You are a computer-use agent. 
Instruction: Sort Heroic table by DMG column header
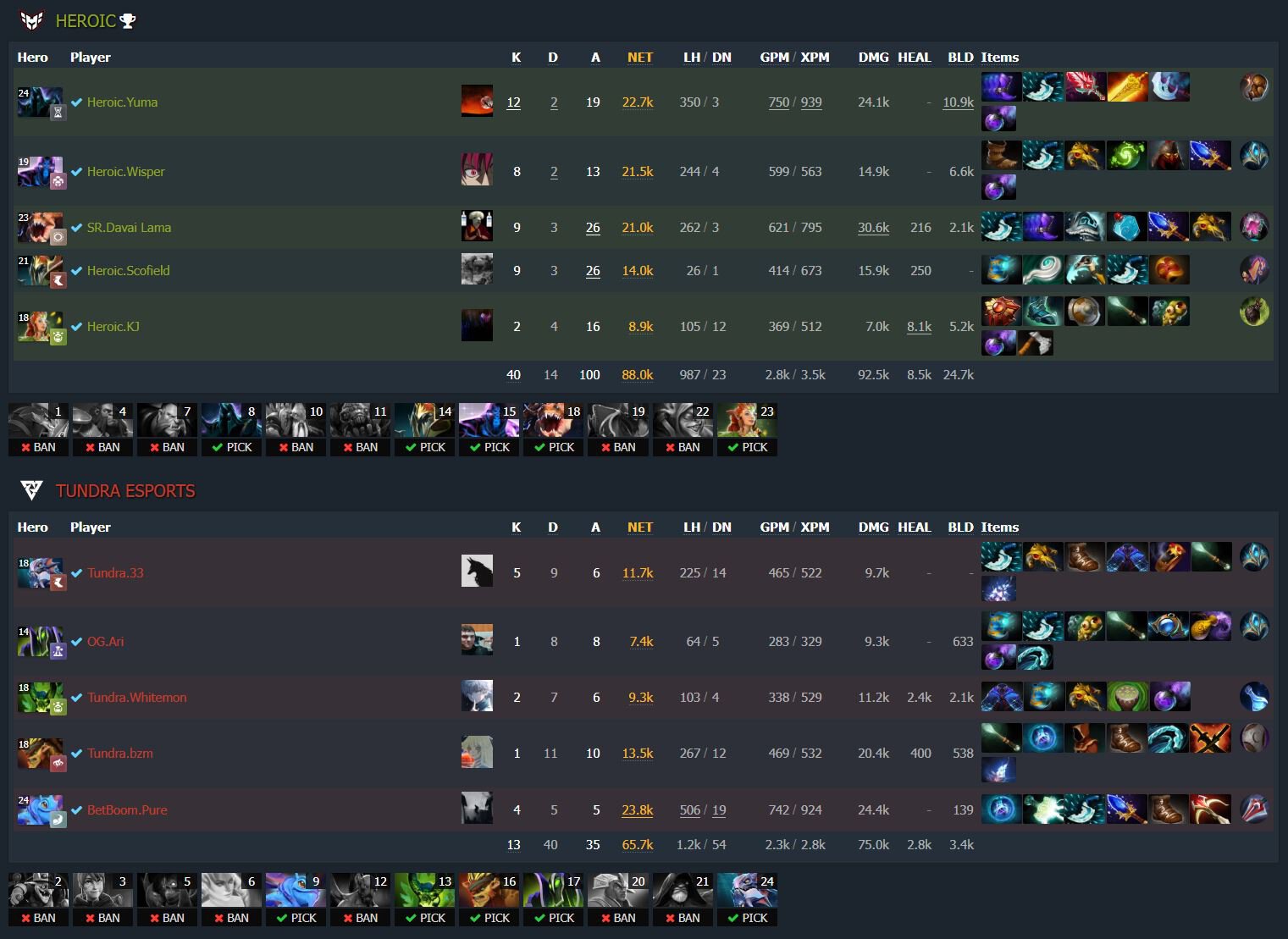click(873, 57)
